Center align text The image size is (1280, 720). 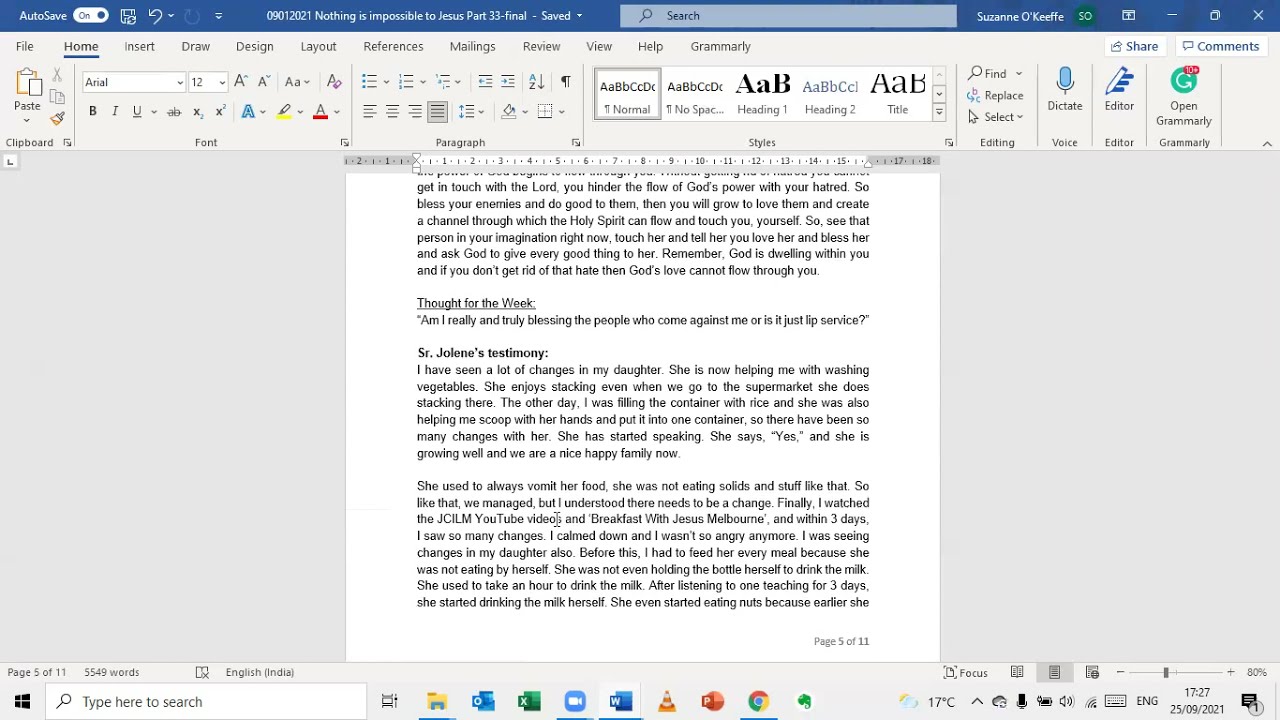point(392,112)
